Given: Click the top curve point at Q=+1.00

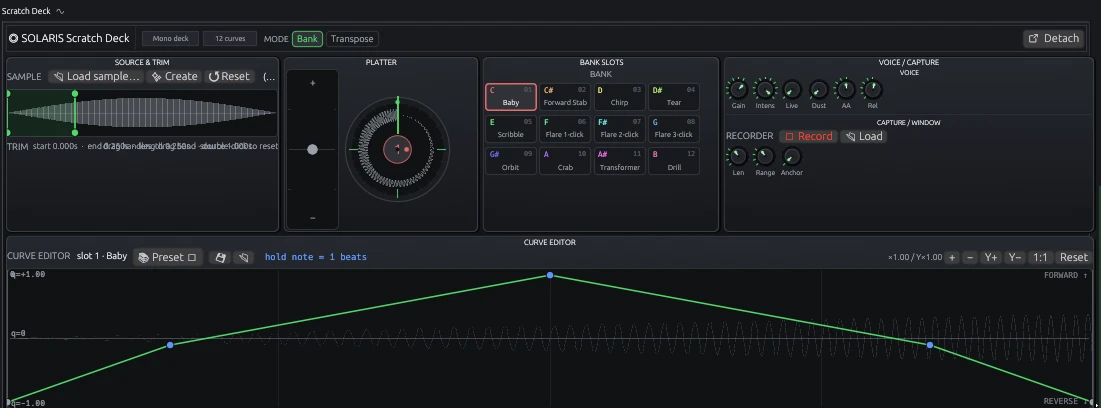Looking at the screenshot, I should 550,275.
